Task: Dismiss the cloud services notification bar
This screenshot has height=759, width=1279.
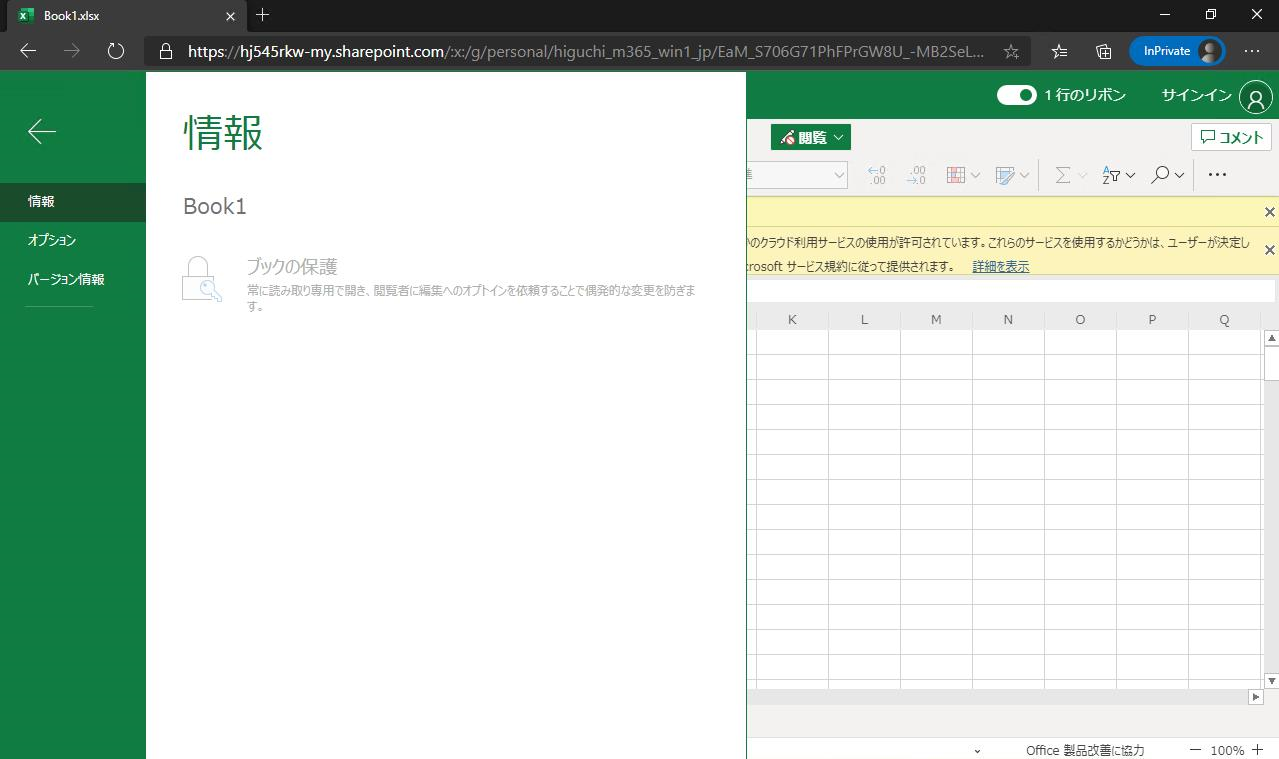Action: (1269, 249)
